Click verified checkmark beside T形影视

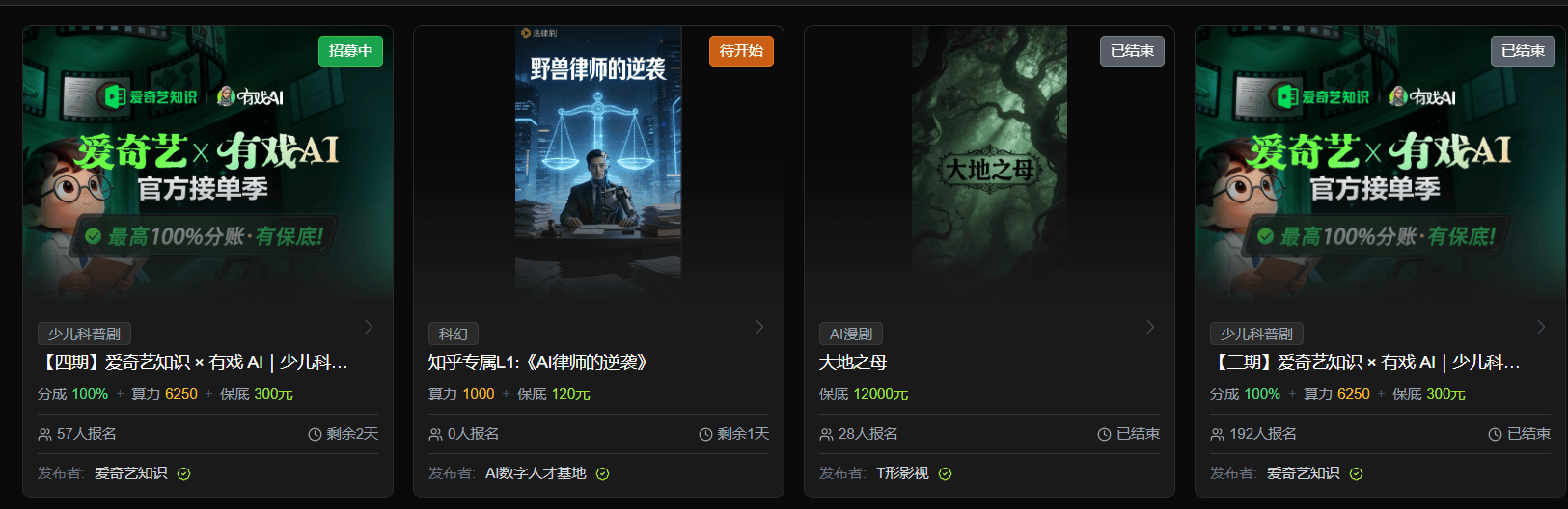945,473
